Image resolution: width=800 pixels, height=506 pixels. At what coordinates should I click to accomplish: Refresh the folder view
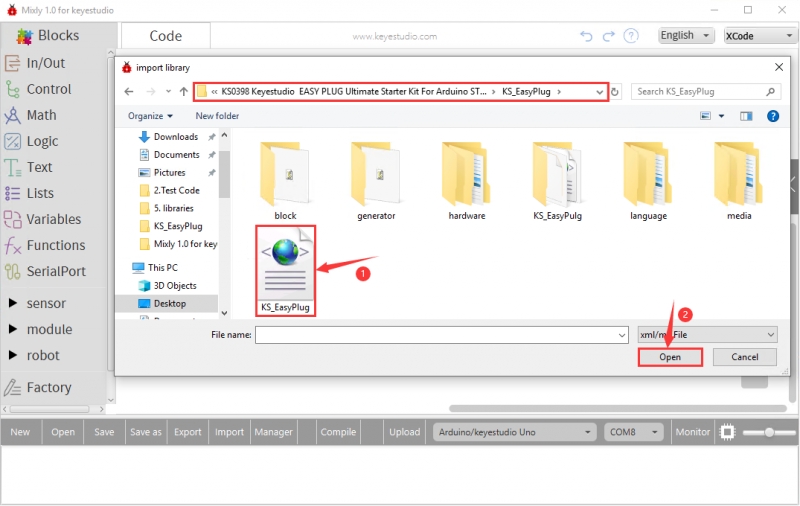click(615, 92)
